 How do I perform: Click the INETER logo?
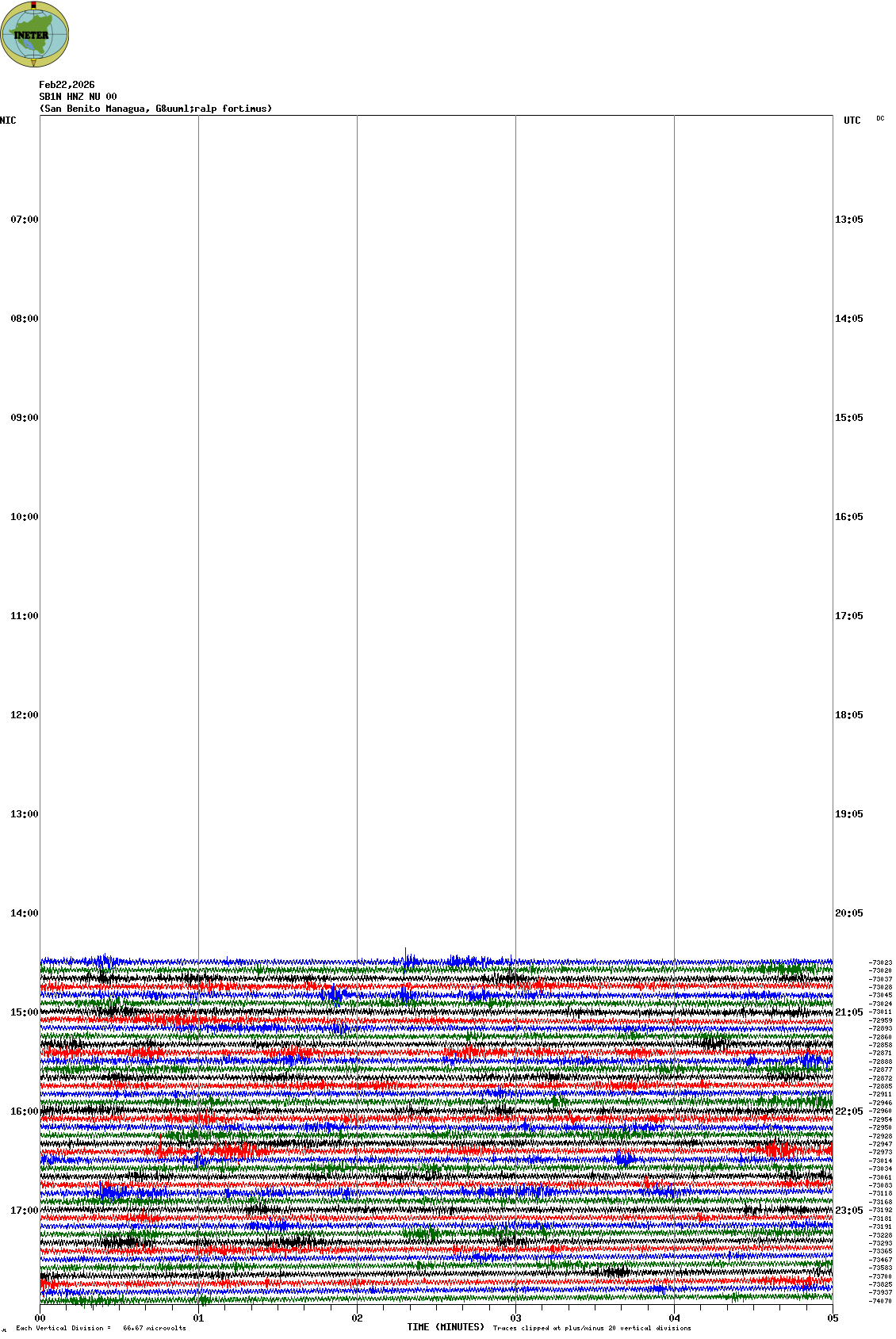(x=34, y=34)
